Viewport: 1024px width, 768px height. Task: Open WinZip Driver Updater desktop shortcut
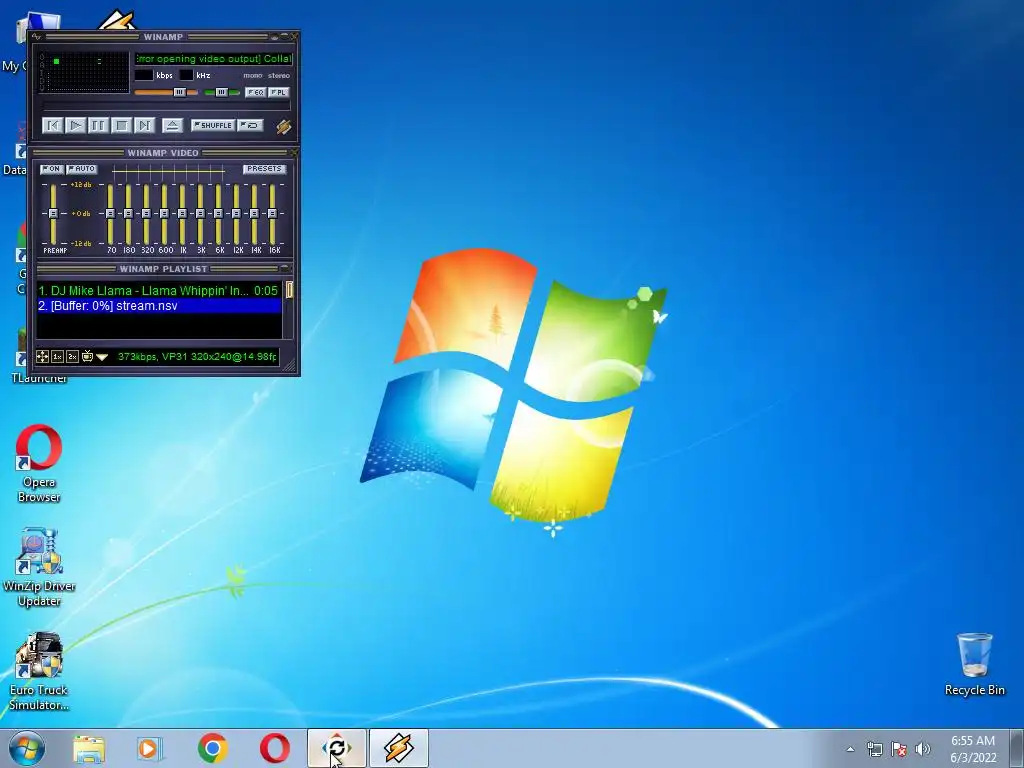(39, 568)
